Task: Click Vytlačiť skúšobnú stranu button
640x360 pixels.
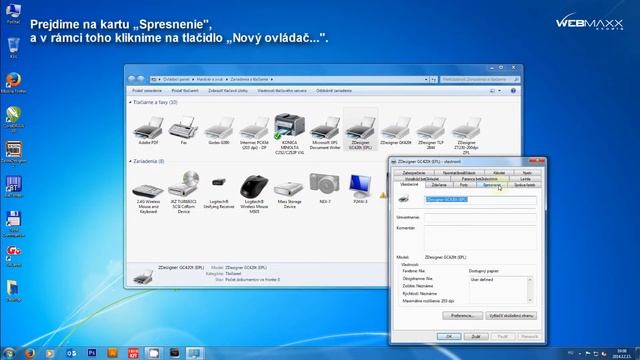Action: tap(511, 316)
